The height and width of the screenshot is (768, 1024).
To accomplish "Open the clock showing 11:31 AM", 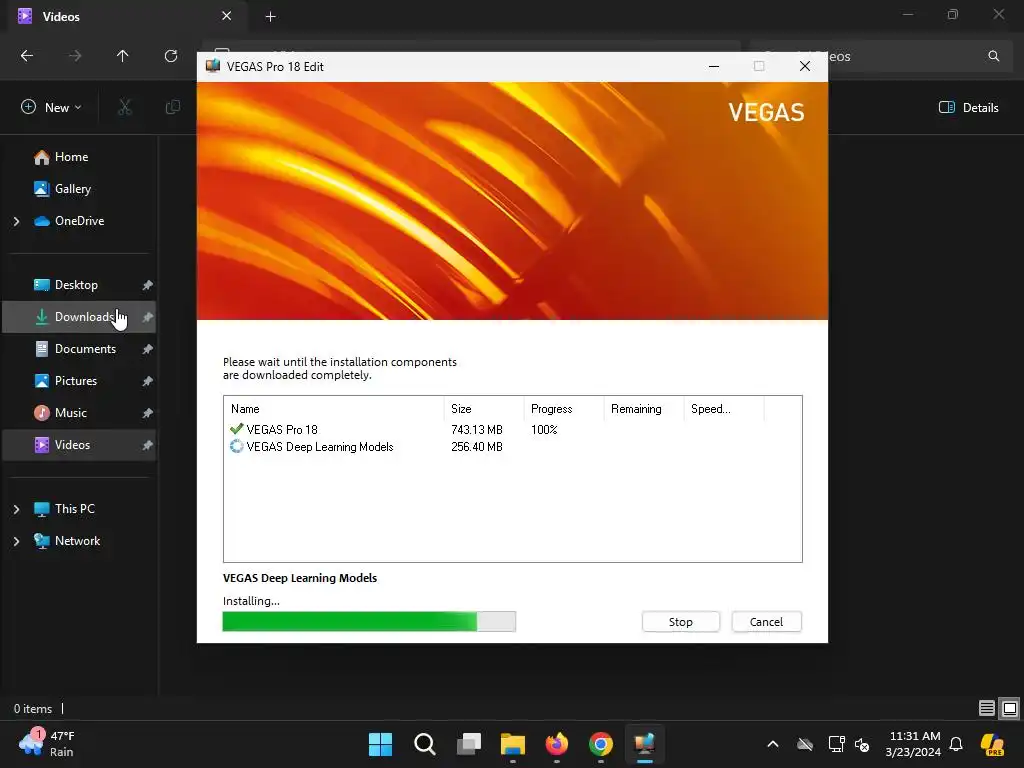I will point(913,744).
